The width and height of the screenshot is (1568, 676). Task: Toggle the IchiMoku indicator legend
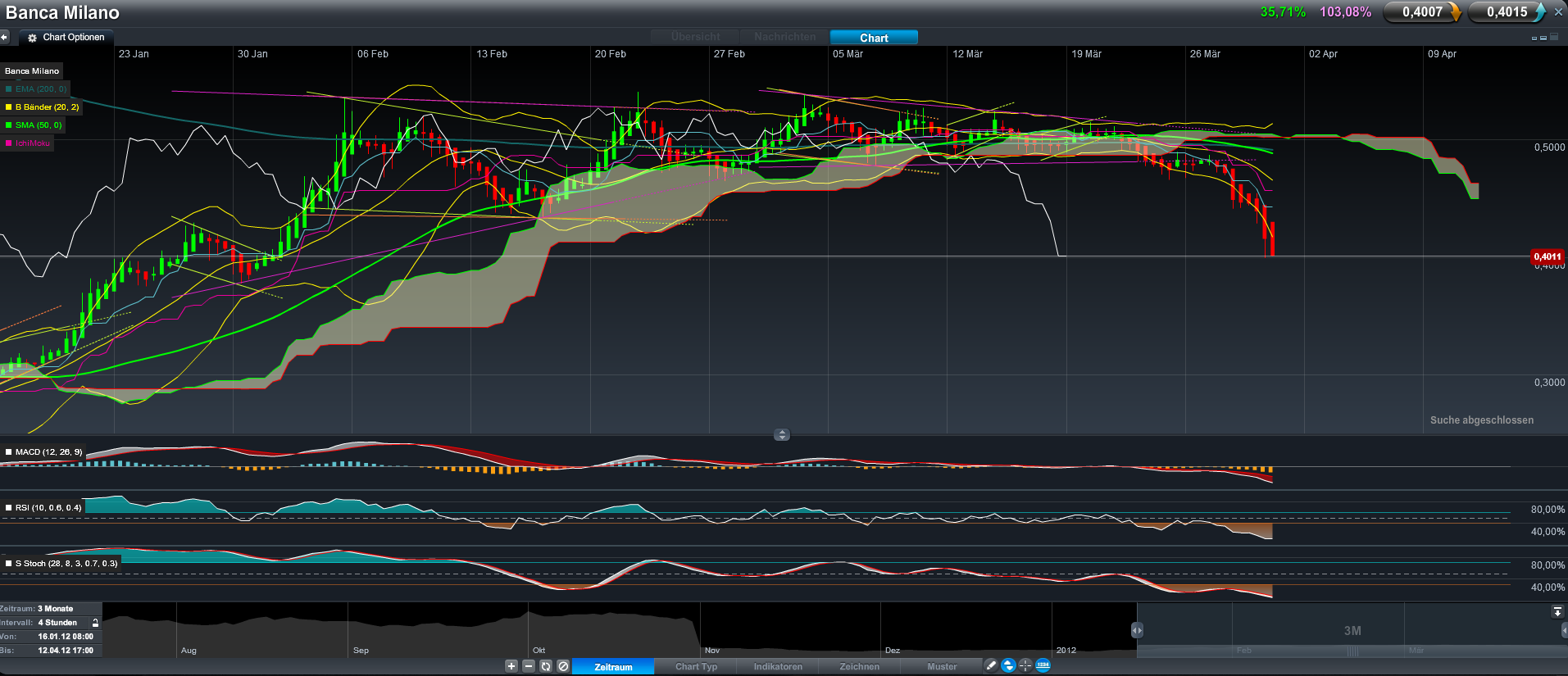point(28,143)
